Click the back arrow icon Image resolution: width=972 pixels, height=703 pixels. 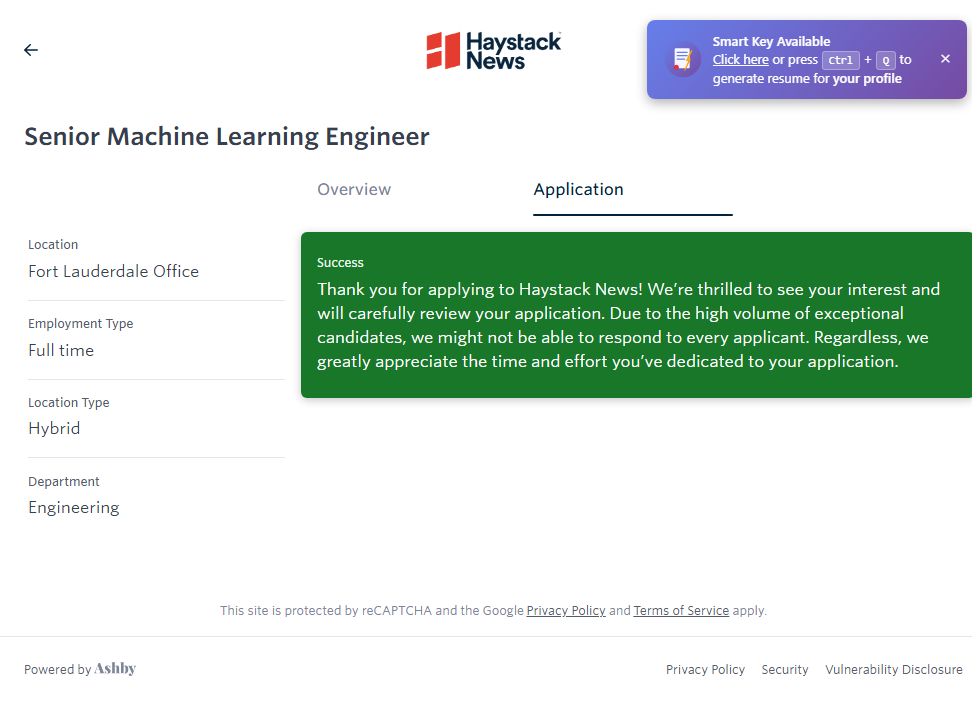(x=31, y=50)
